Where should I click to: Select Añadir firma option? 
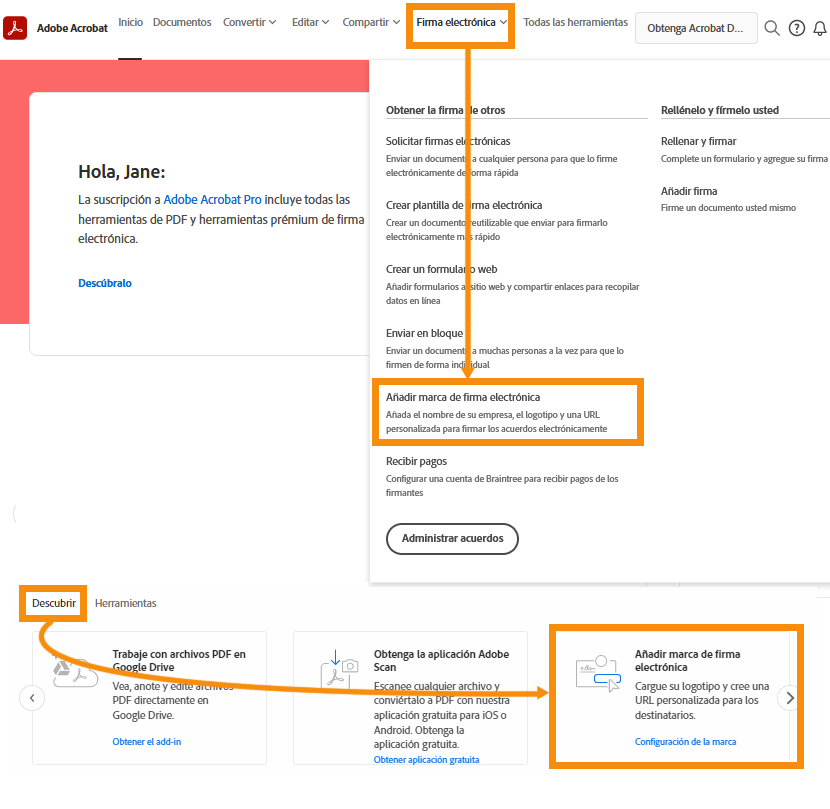[x=689, y=191]
